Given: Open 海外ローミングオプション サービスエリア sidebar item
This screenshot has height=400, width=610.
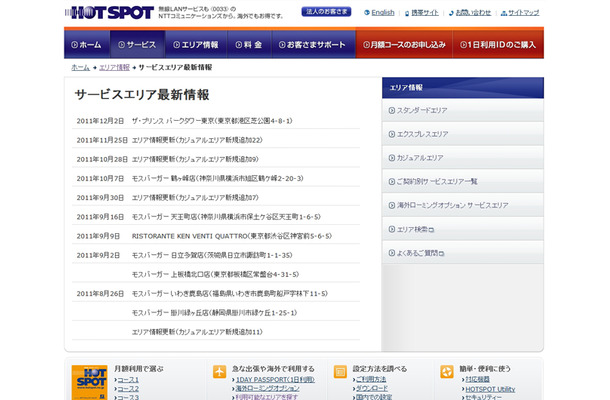Looking at the screenshot, I should tap(463, 205).
